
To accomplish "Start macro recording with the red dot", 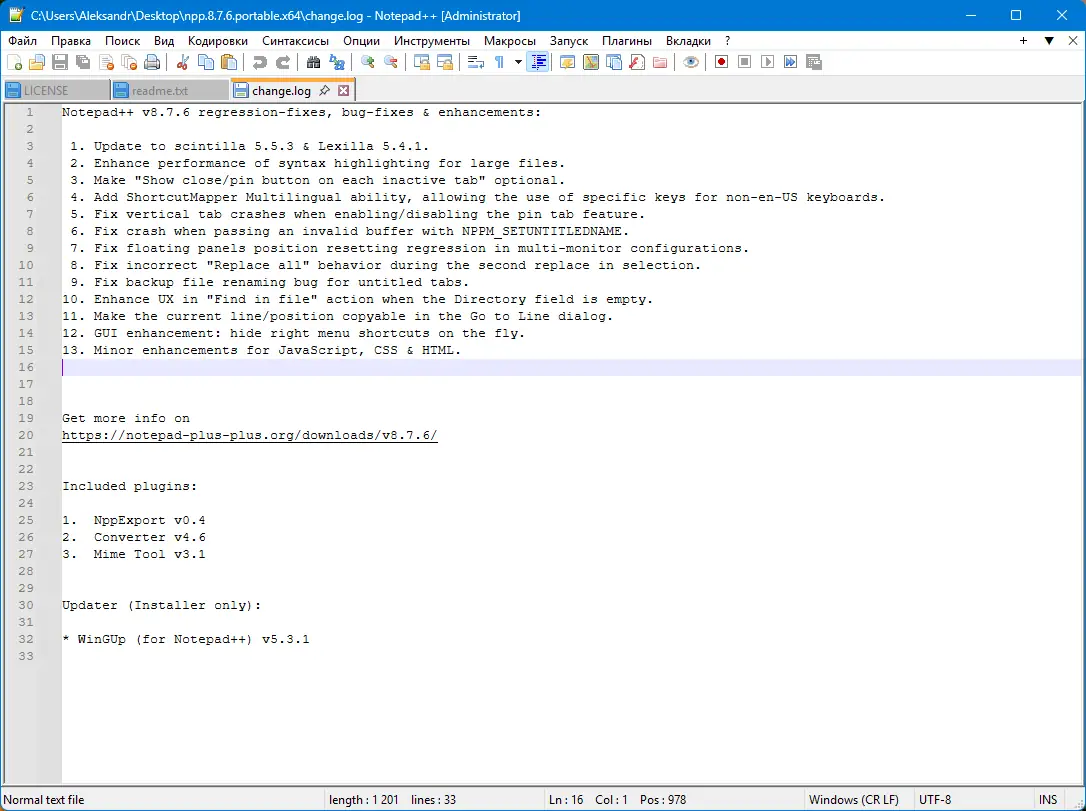I will (x=721, y=62).
